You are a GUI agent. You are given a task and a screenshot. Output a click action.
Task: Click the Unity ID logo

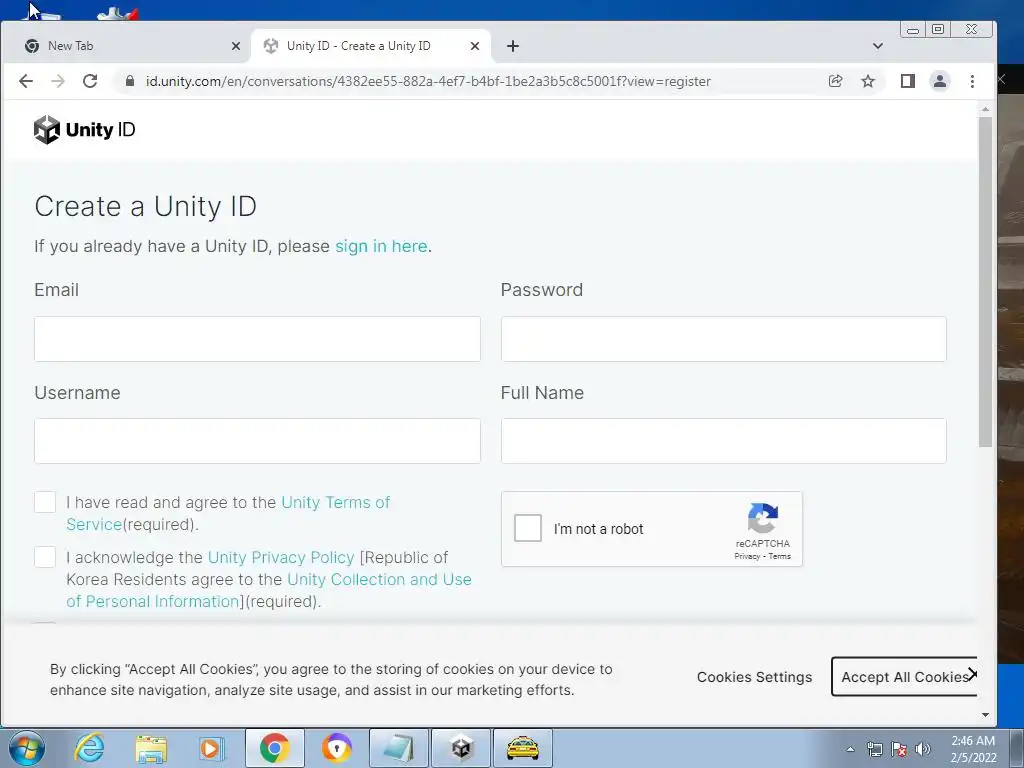(84, 129)
